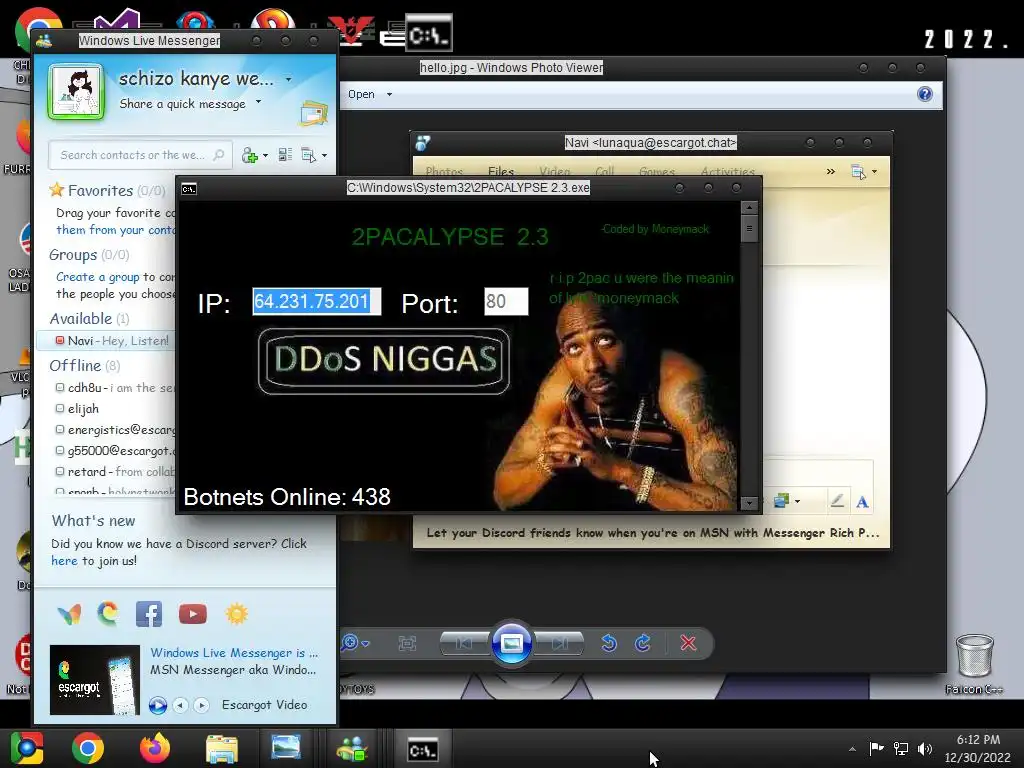Click the font A icon in Navi chat
The width and height of the screenshot is (1024, 768).
coord(862,502)
